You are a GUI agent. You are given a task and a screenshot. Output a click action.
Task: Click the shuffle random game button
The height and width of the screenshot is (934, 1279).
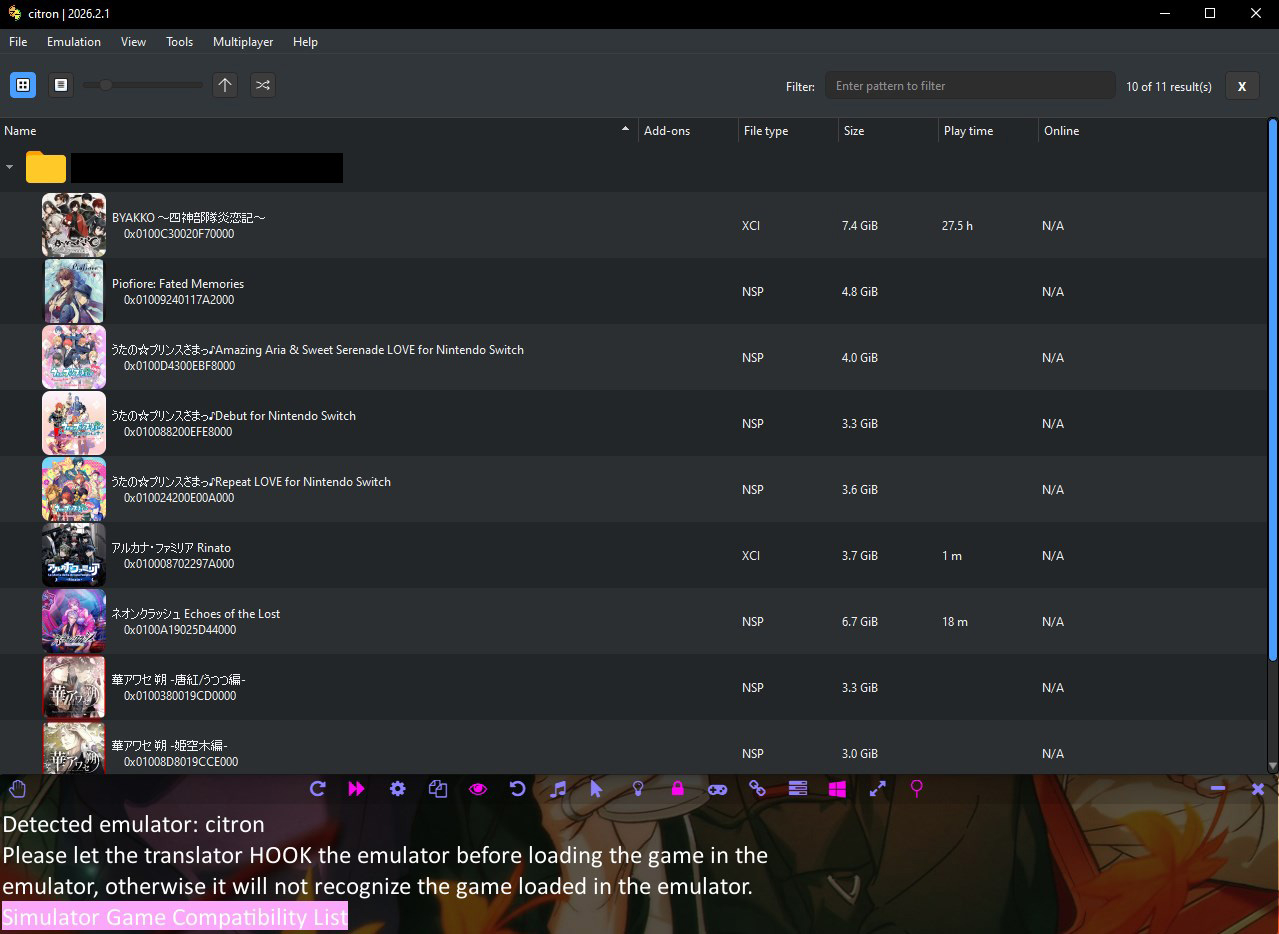[262, 85]
